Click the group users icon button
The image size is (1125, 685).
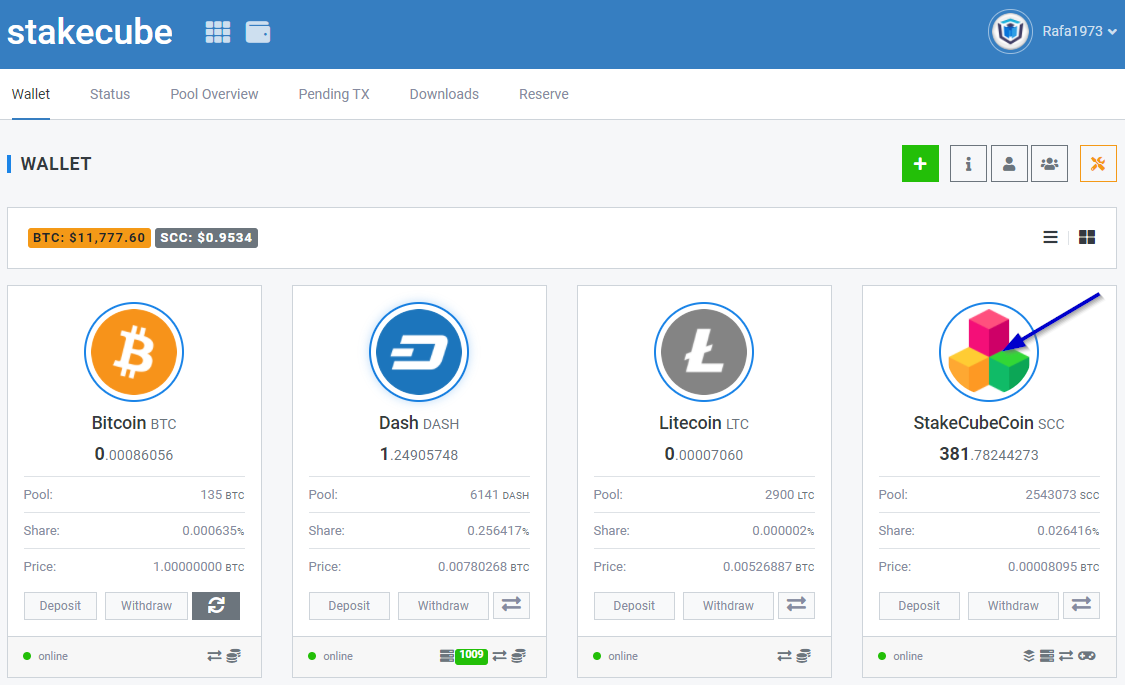pyautogui.click(x=1049, y=164)
